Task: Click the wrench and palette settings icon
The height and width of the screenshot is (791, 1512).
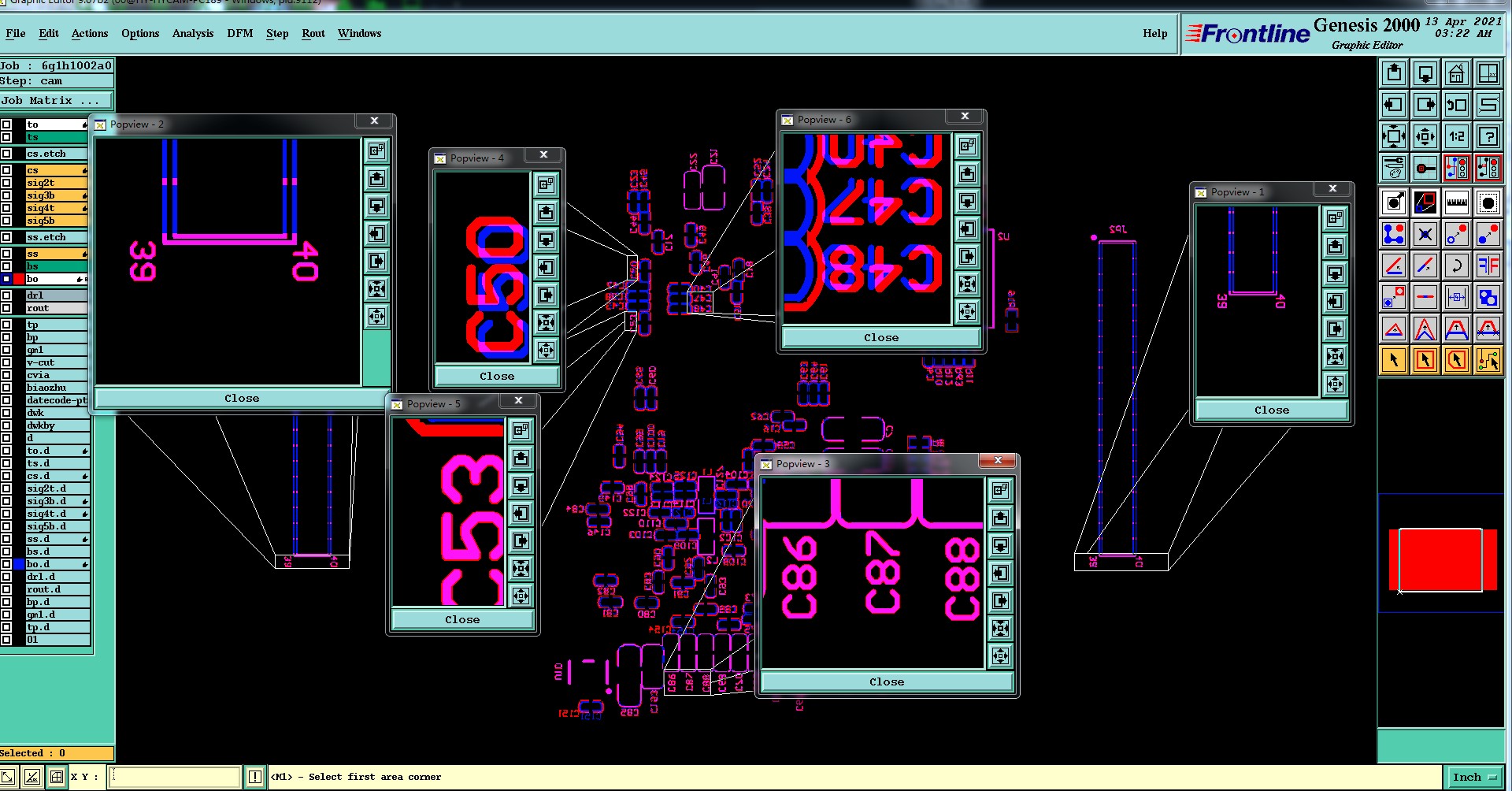Action: tap(1394, 168)
